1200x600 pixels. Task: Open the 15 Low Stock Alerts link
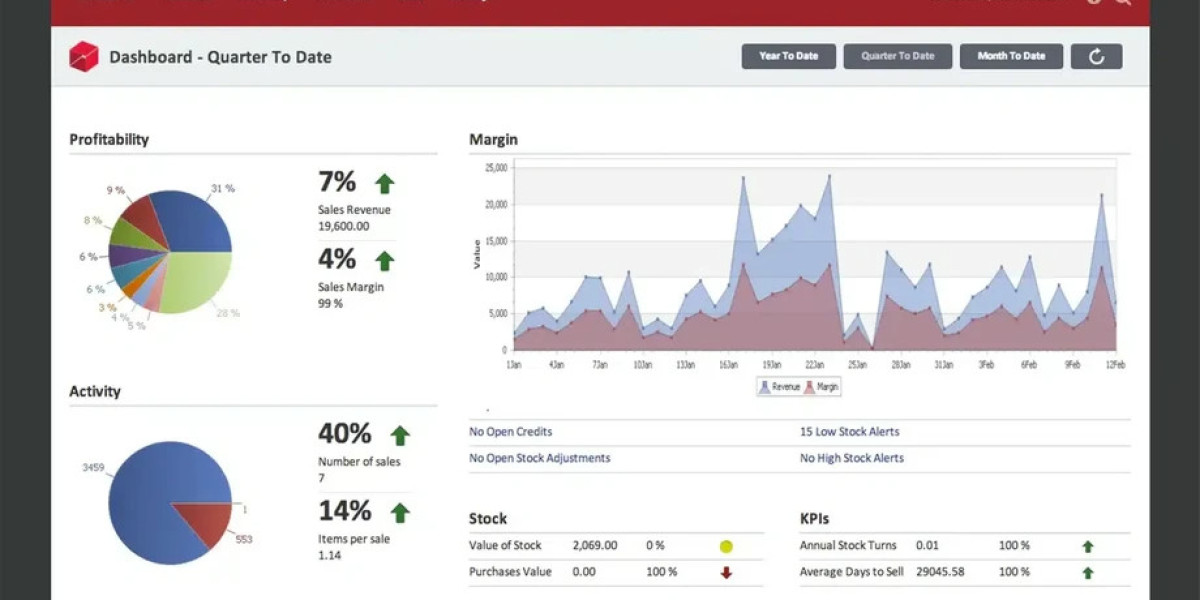tap(849, 432)
